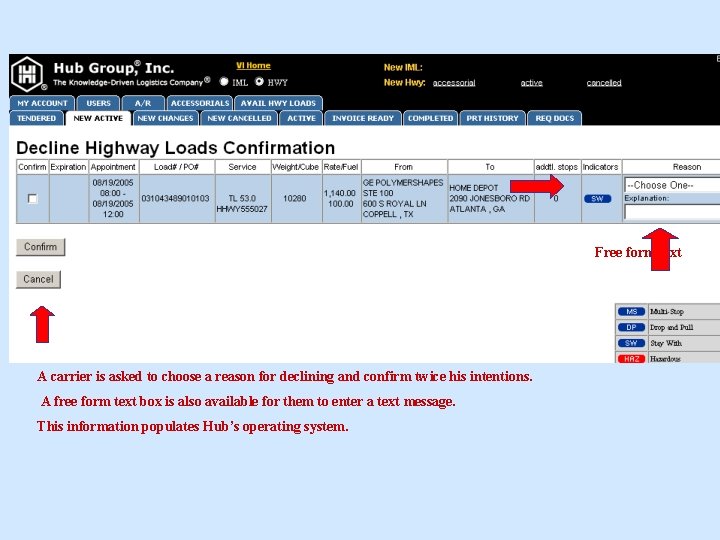
Task: Click the Indicators column header
Action: [x=601, y=167]
